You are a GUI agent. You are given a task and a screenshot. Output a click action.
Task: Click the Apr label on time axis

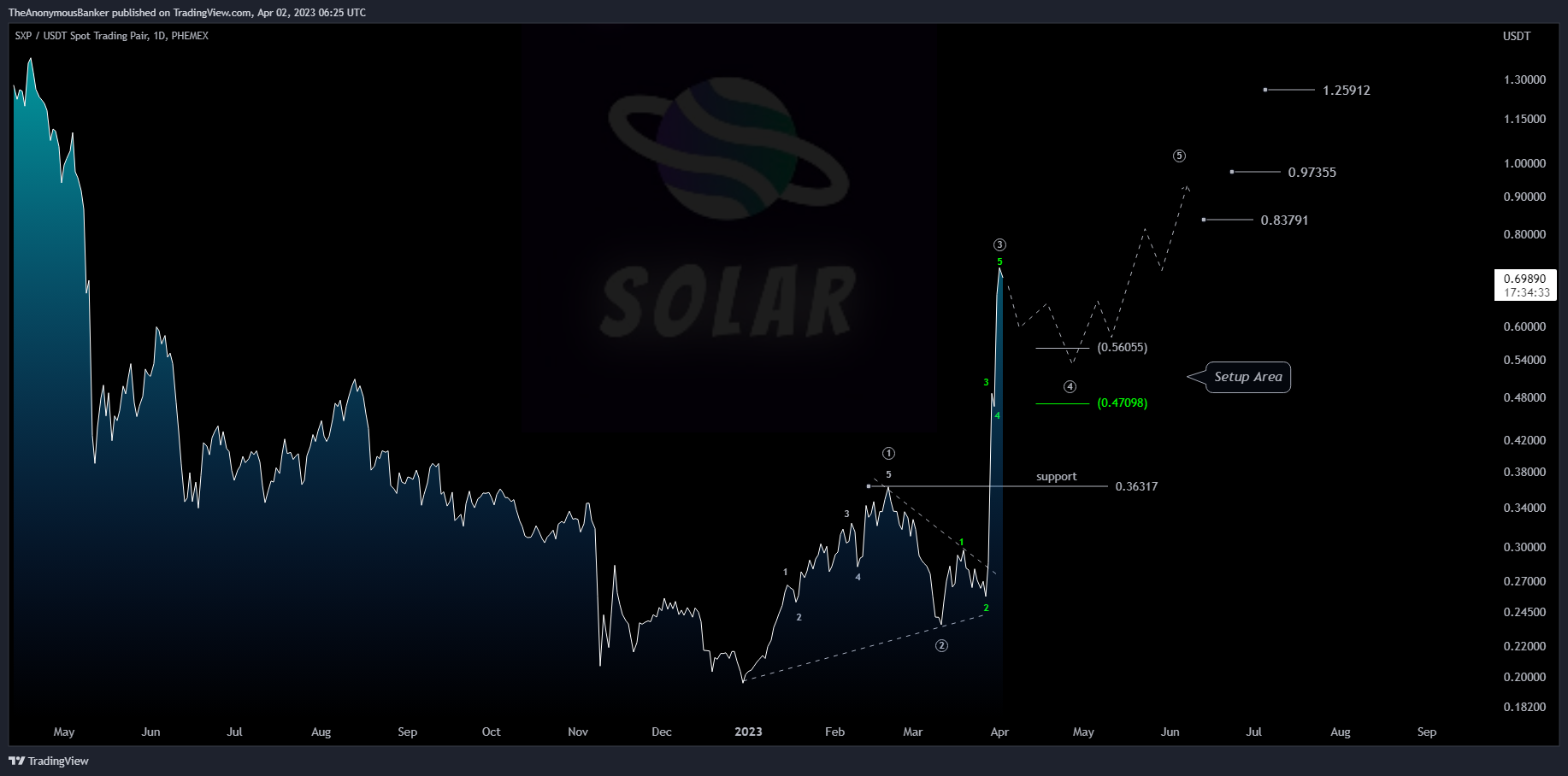(999, 732)
